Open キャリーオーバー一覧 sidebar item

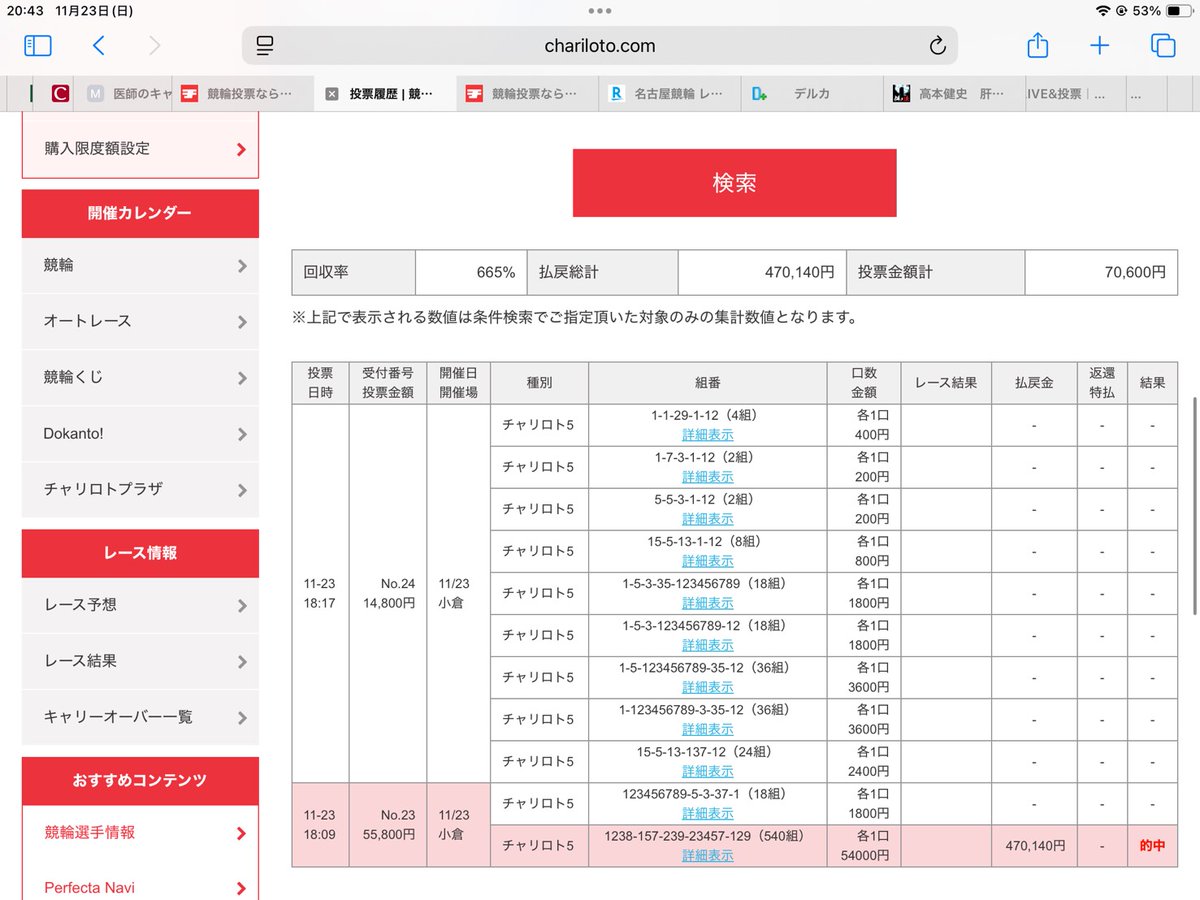pyautogui.click(x=140, y=717)
